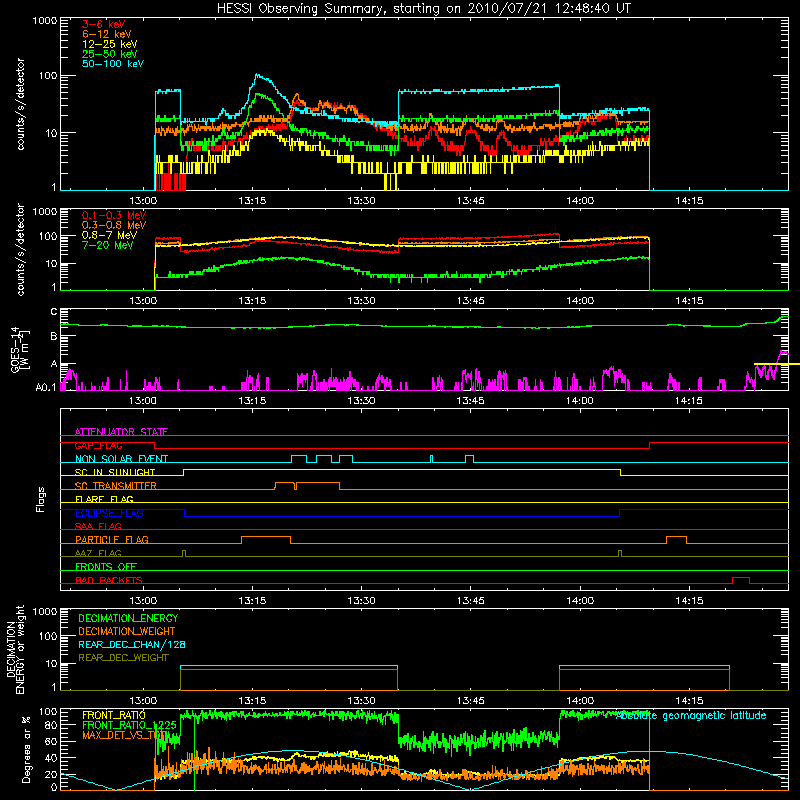The width and height of the screenshot is (800, 800).
Task: Click 'counts/s/detector' axis label of top panel
Action: pos(20,104)
